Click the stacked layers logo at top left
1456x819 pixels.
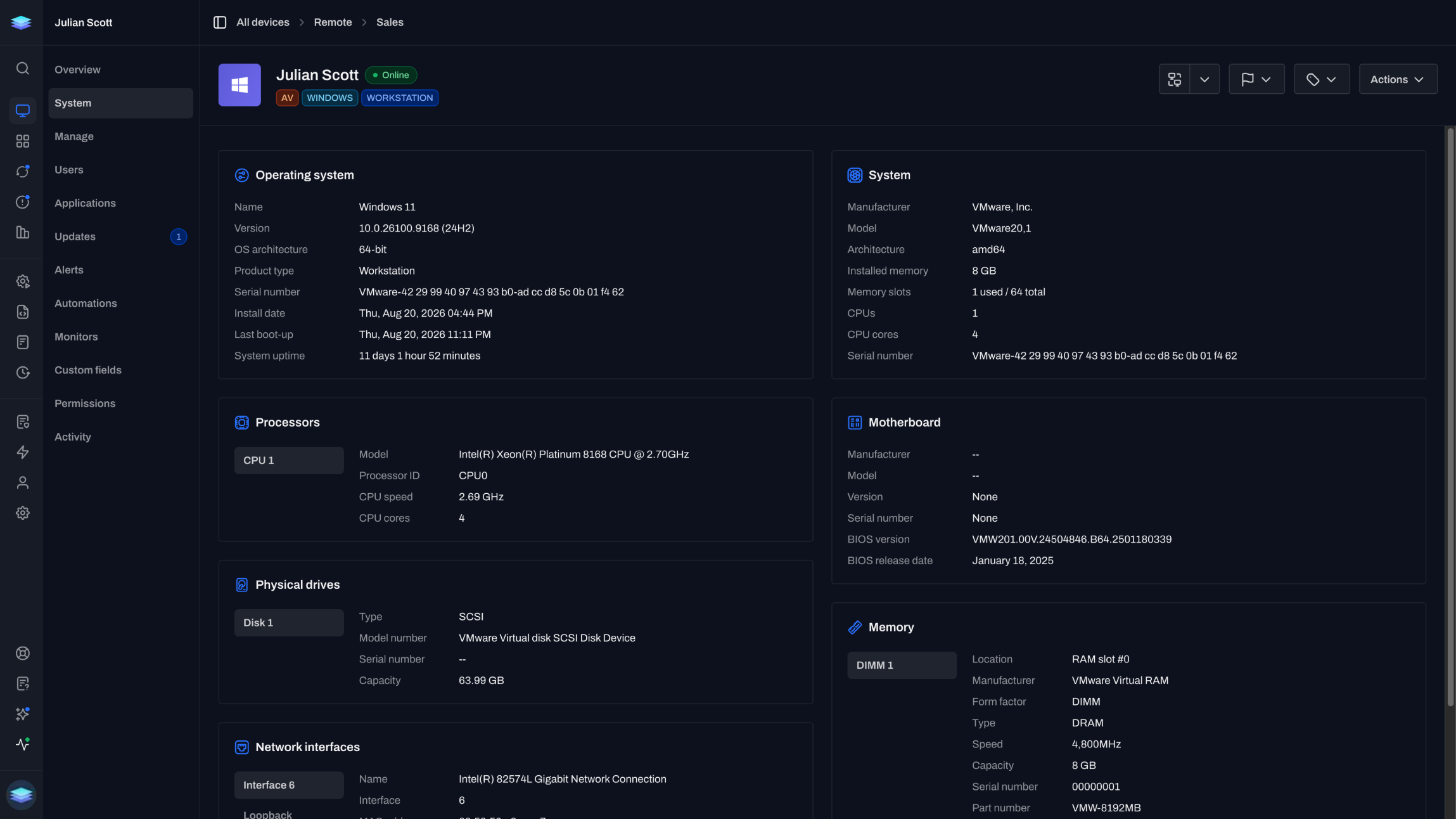[x=21, y=22]
